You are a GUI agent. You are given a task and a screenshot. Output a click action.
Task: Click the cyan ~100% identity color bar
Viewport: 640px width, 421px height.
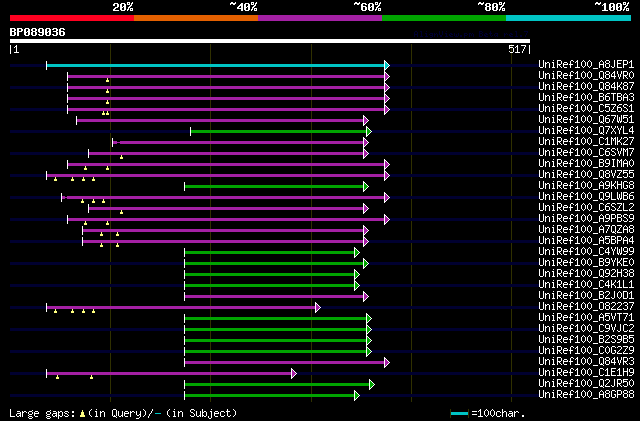click(569, 18)
